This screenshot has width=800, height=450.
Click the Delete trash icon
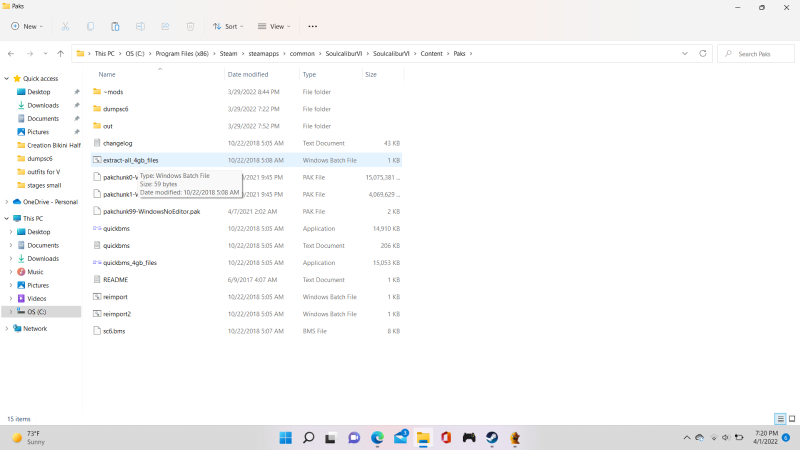pyautogui.click(x=190, y=27)
